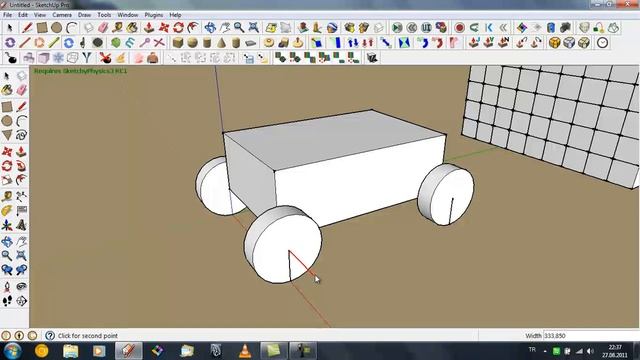Click the black bomb icon in third toolbar
The width and height of the screenshot is (640, 360).
coord(11,58)
